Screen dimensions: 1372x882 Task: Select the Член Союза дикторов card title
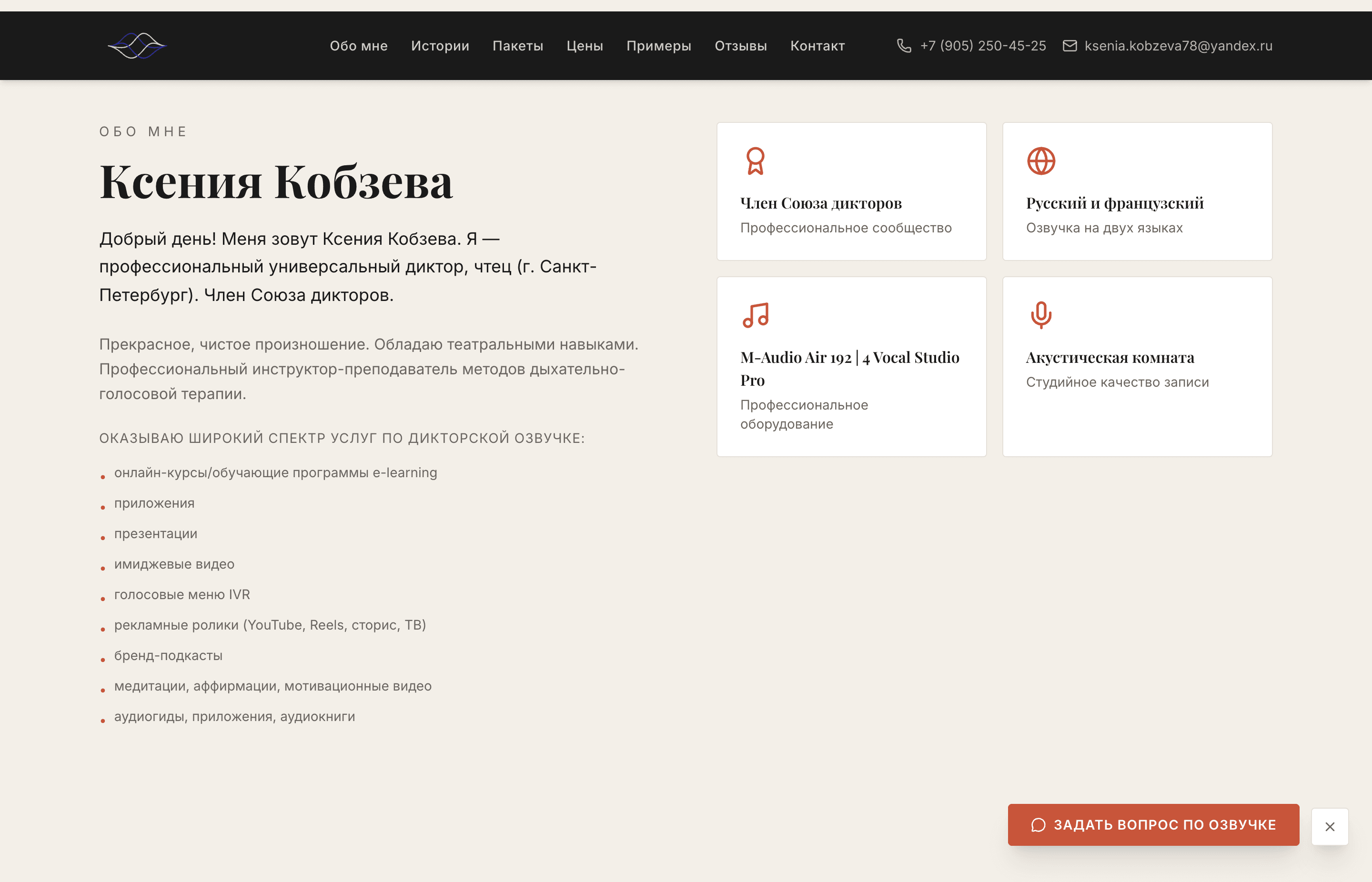(821, 203)
